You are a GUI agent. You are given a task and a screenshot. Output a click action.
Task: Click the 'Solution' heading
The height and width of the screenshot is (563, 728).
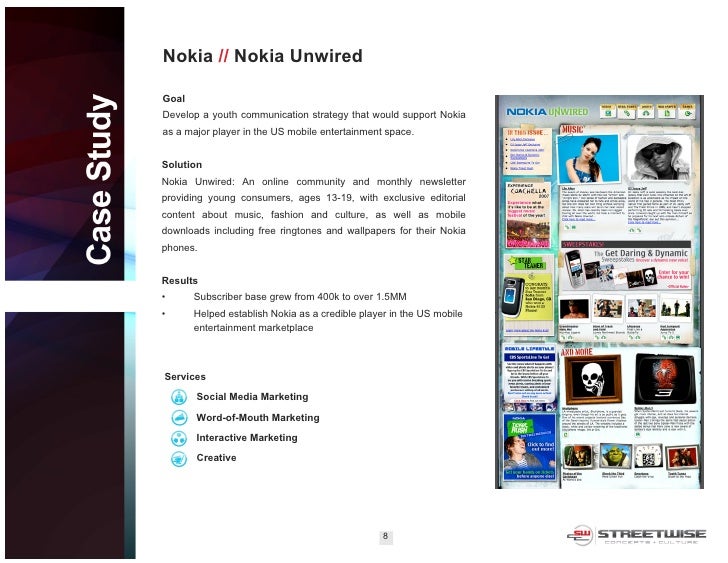point(182,165)
